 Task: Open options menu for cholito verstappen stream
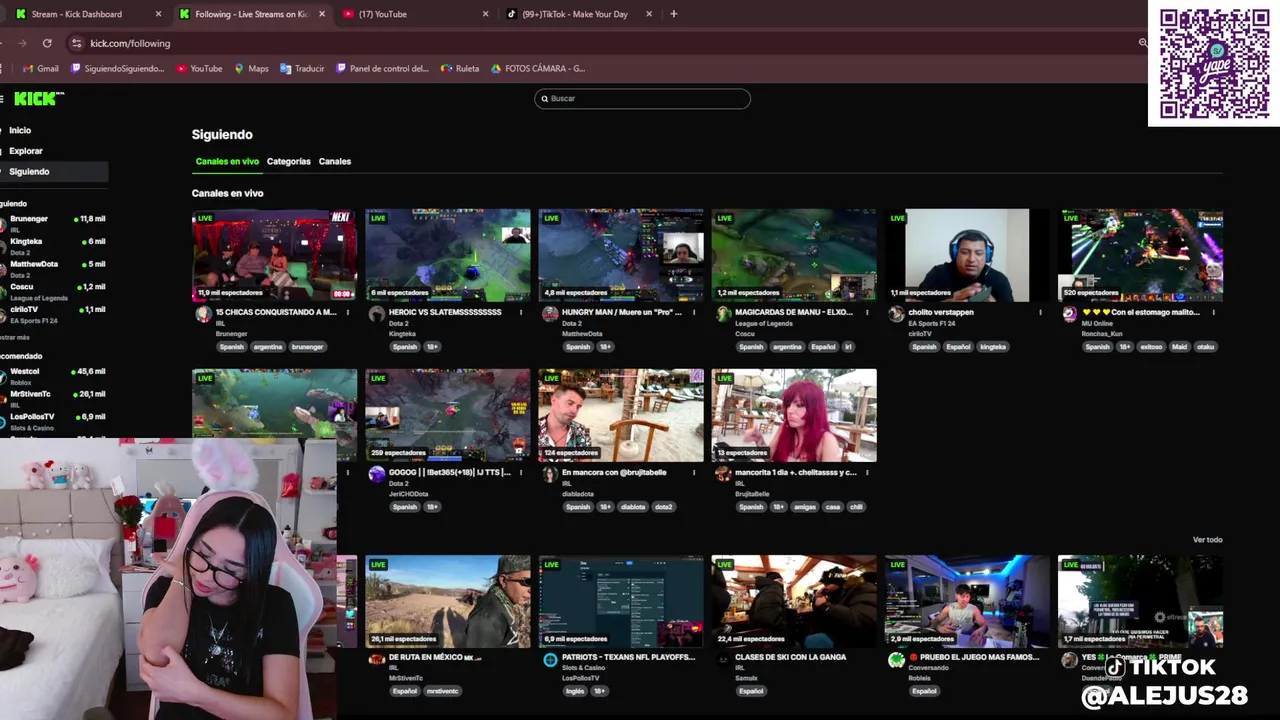(x=1040, y=312)
